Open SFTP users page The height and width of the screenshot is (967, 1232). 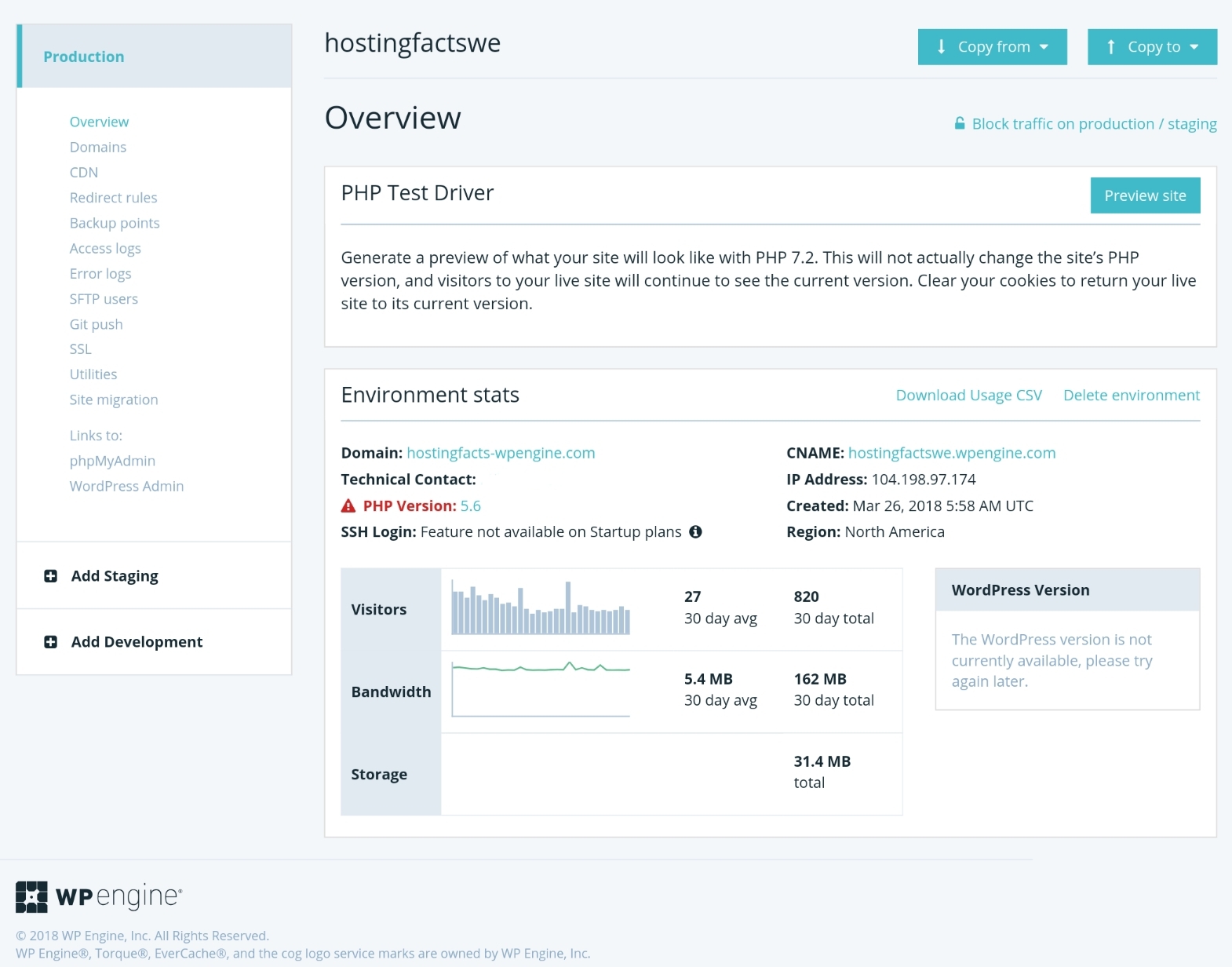(104, 299)
